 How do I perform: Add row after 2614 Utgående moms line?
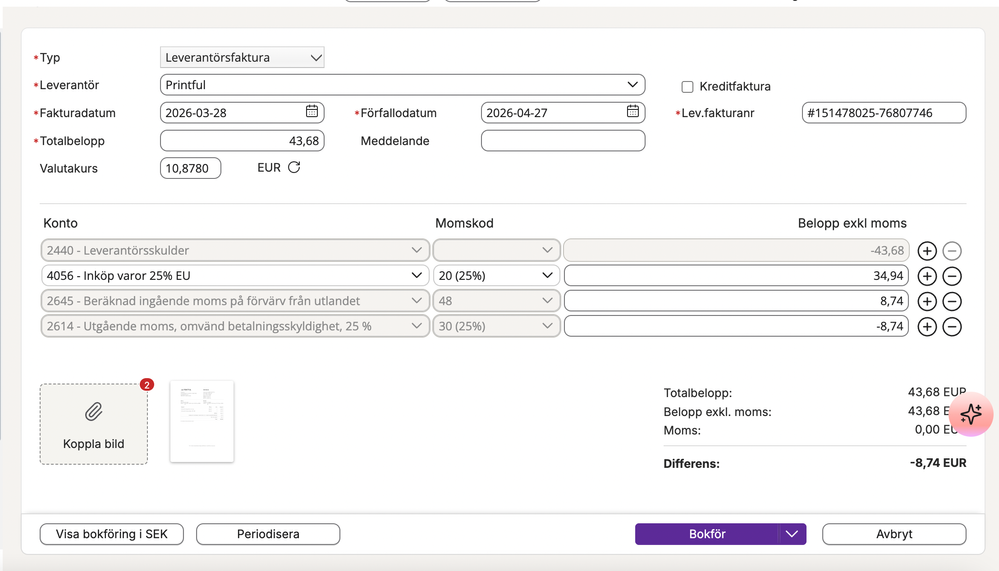(x=927, y=326)
